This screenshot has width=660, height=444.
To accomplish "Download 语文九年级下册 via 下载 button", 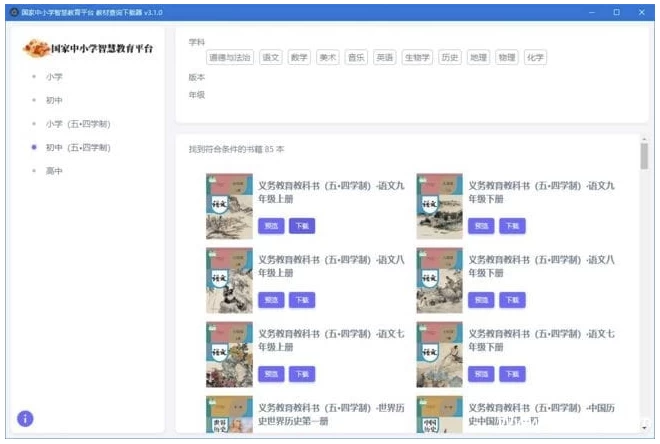I will [x=512, y=226].
